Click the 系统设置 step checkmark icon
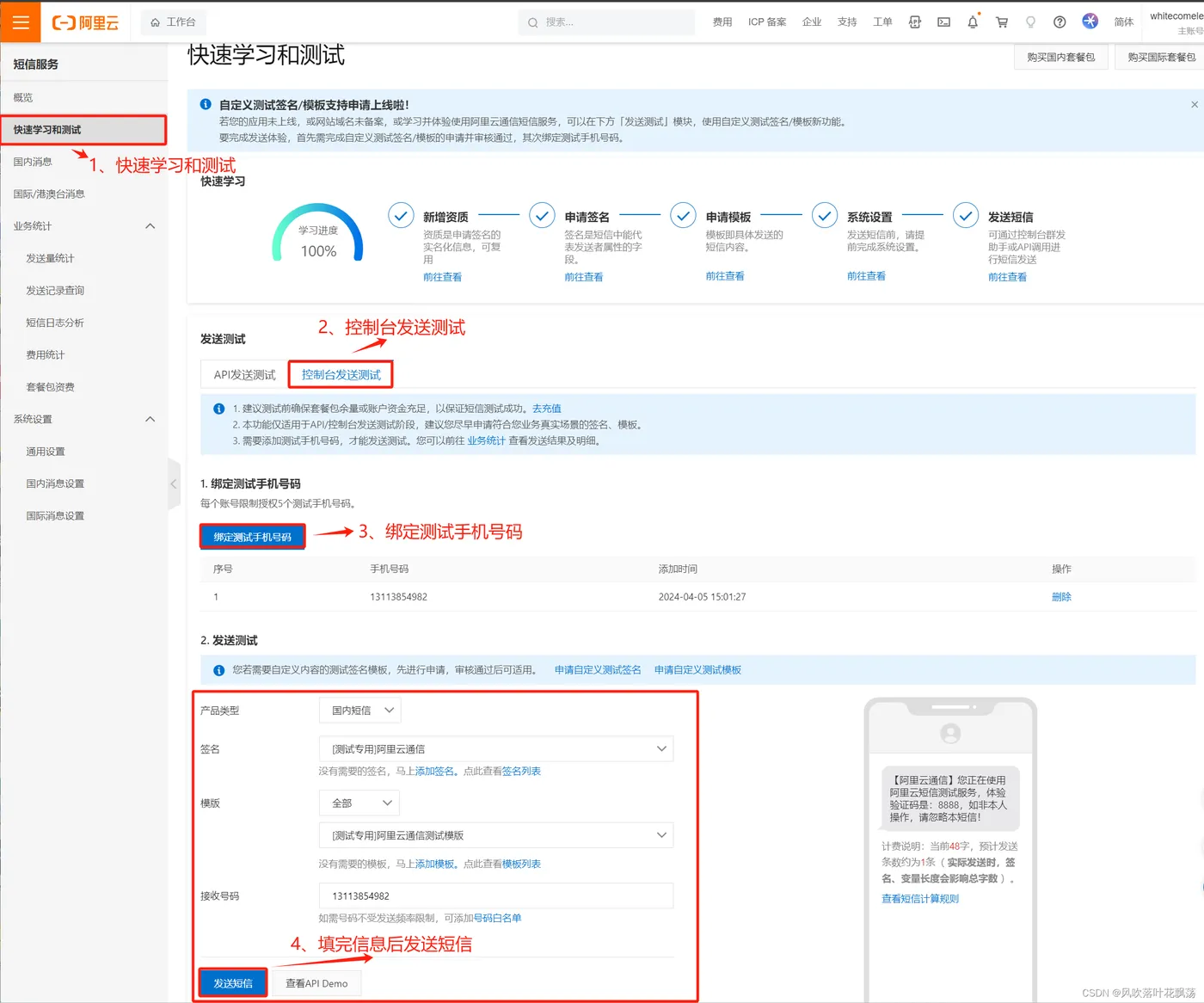This screenshot has height=1003, width=1204. 824,215
